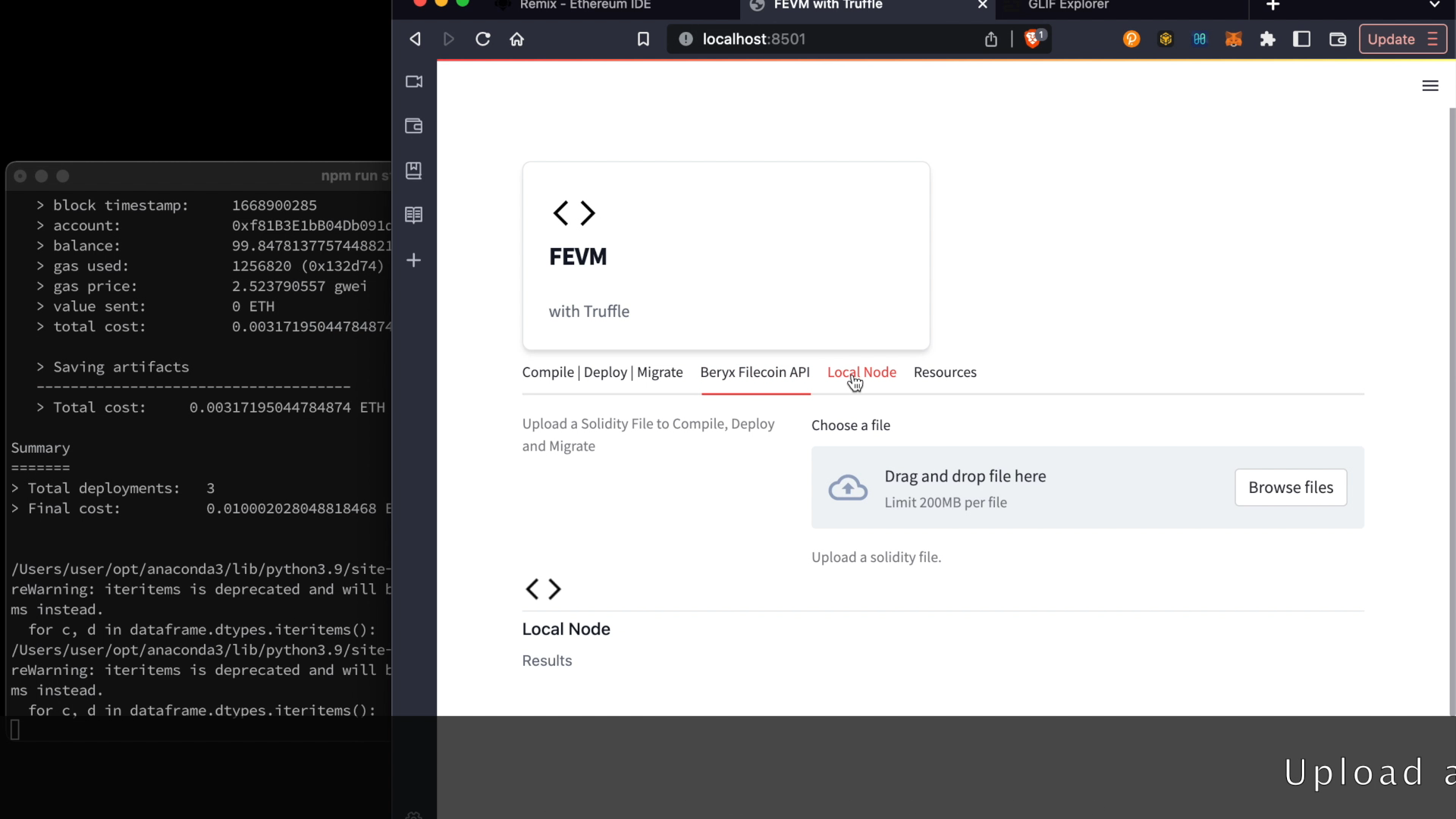Click the Update browser button
1456x819 pixels.
click(1402, 39)
